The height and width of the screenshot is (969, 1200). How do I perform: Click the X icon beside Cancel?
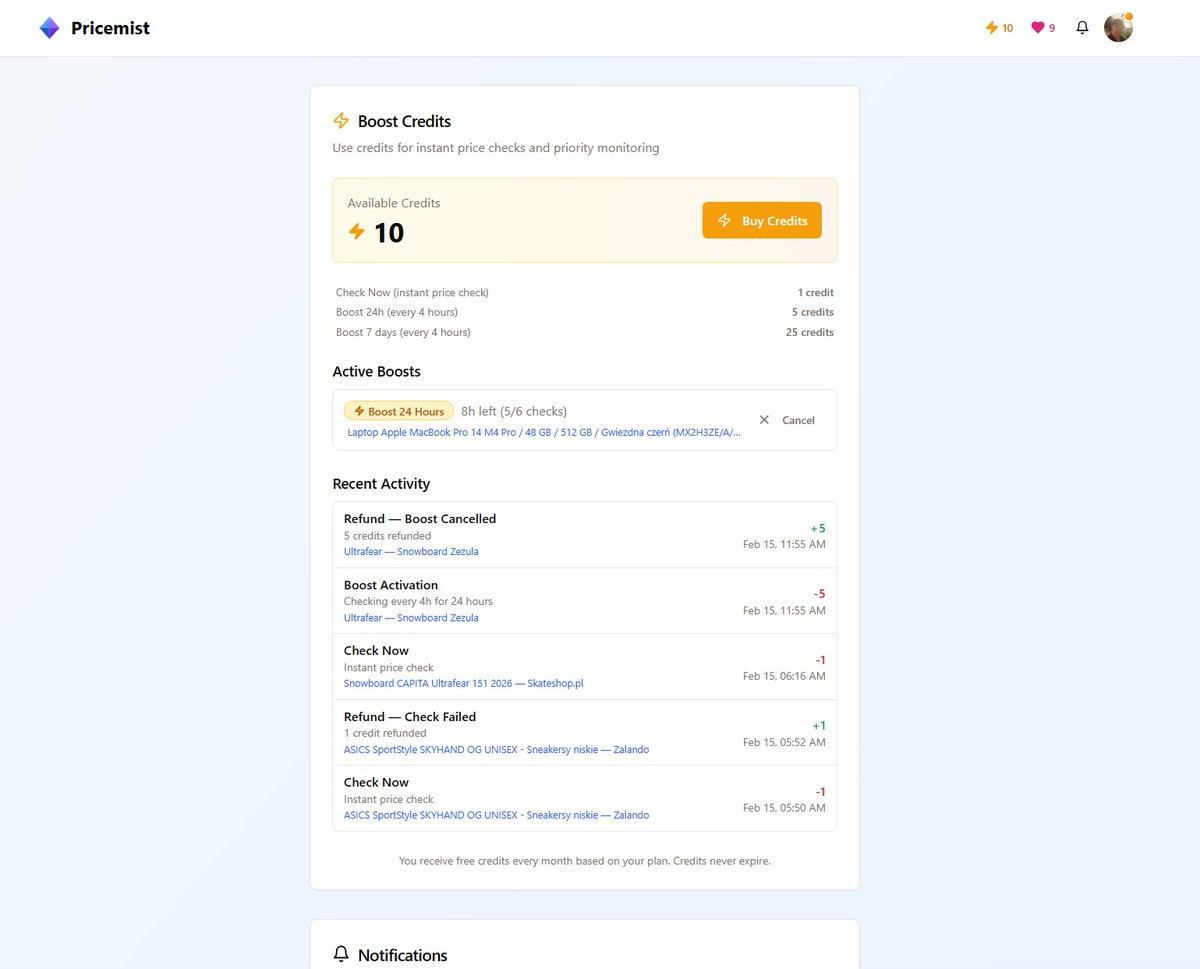click(x=764, y=420)
